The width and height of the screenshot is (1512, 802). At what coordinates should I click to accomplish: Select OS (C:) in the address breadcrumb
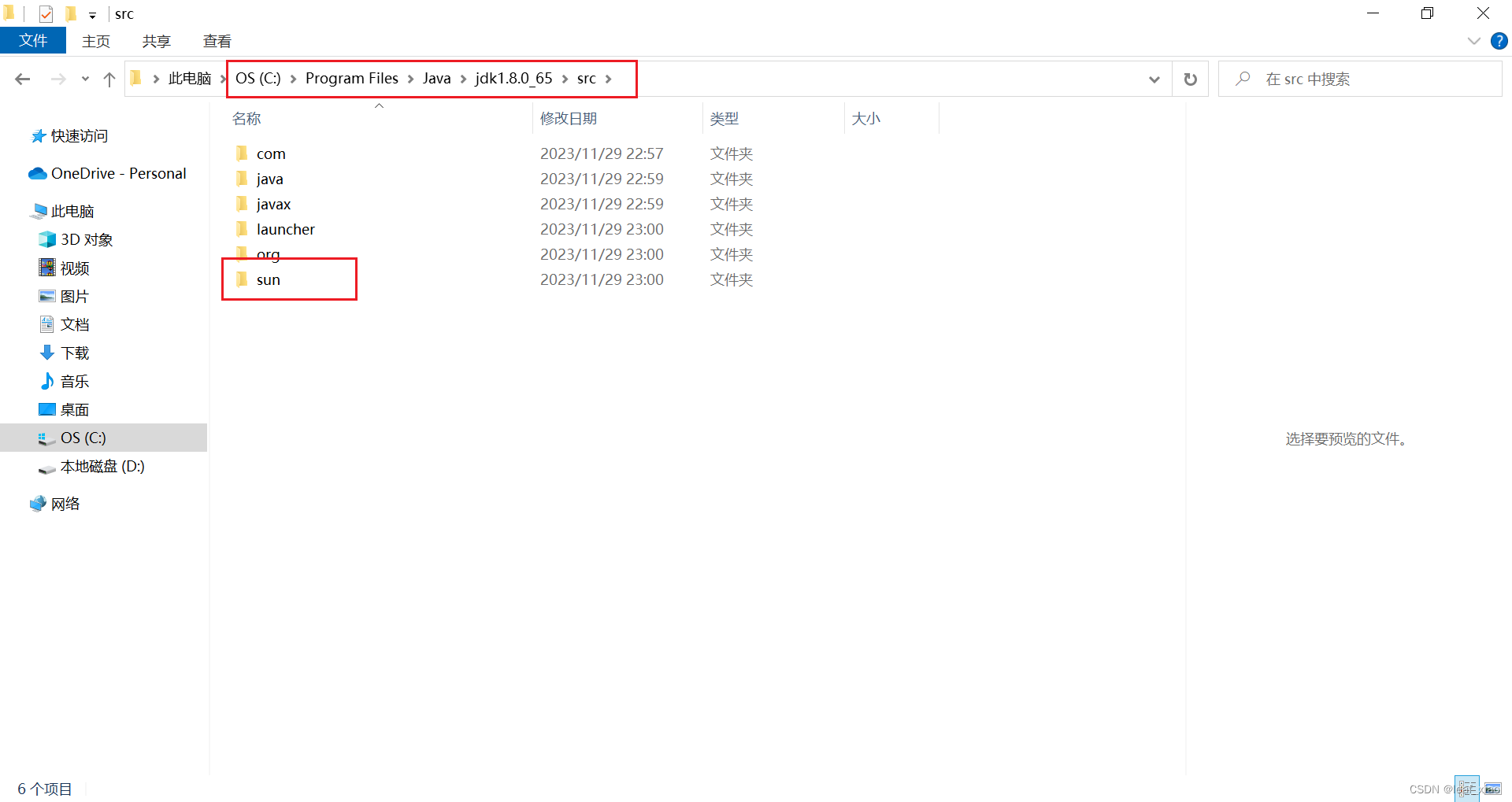258,79
